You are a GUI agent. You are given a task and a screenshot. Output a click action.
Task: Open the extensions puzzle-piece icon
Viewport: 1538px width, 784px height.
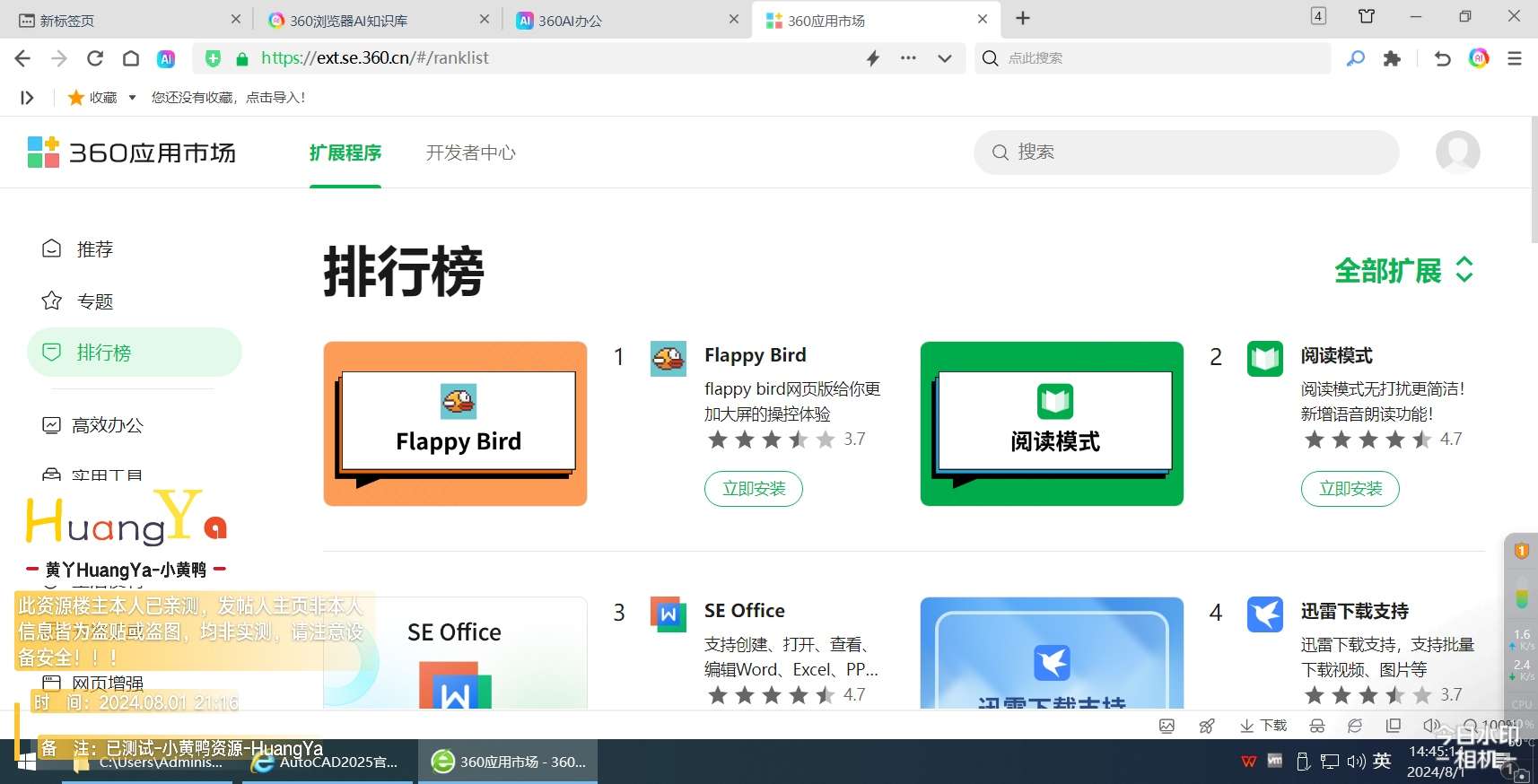[x=1392, y=58]
